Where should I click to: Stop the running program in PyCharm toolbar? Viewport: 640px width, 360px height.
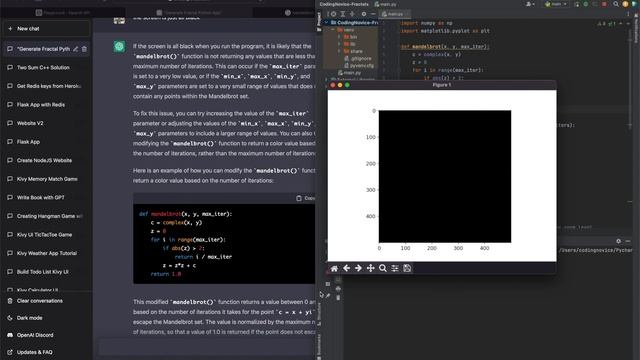[604, 4]
